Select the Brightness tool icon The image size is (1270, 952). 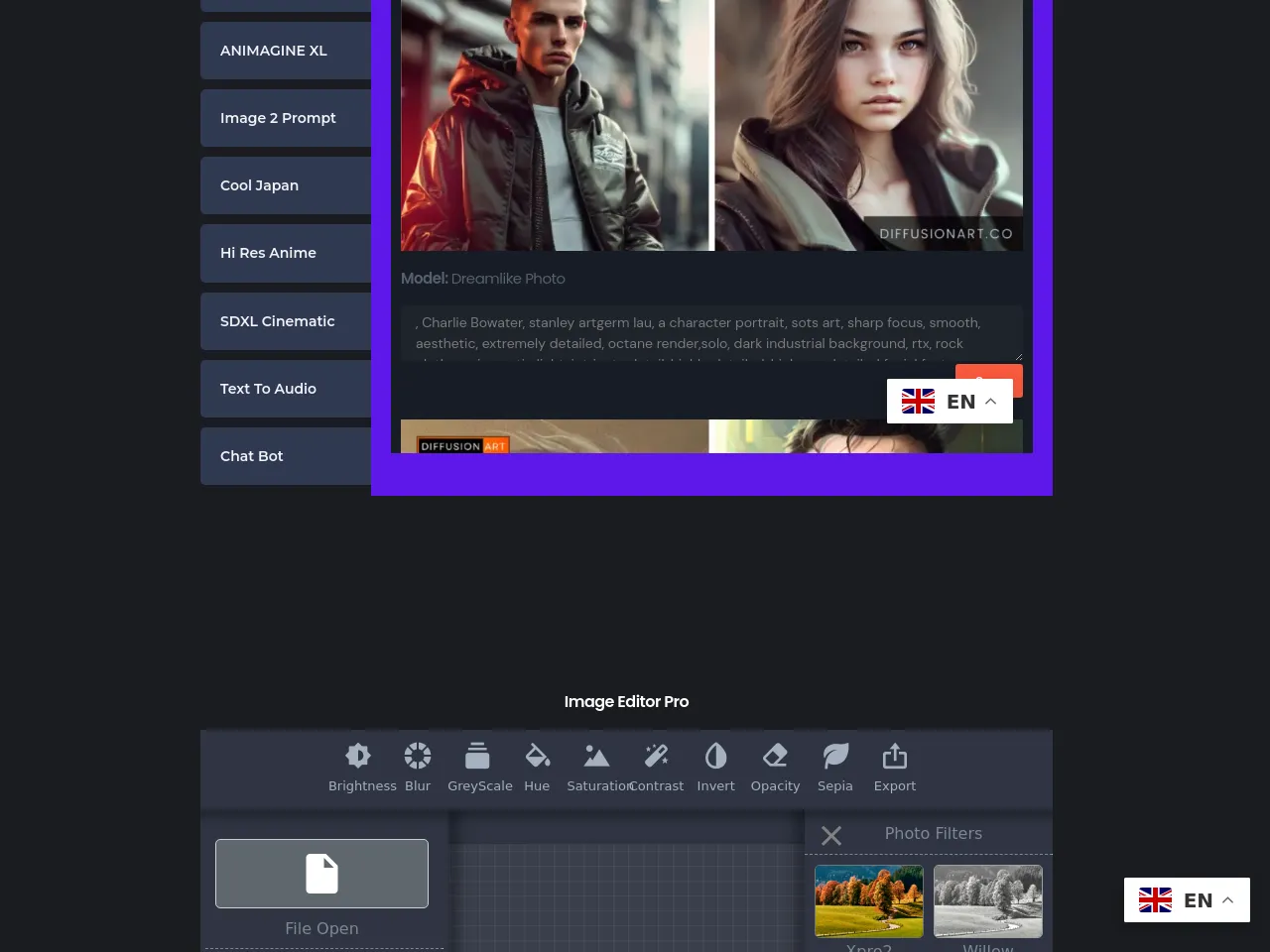coord(358,757)
